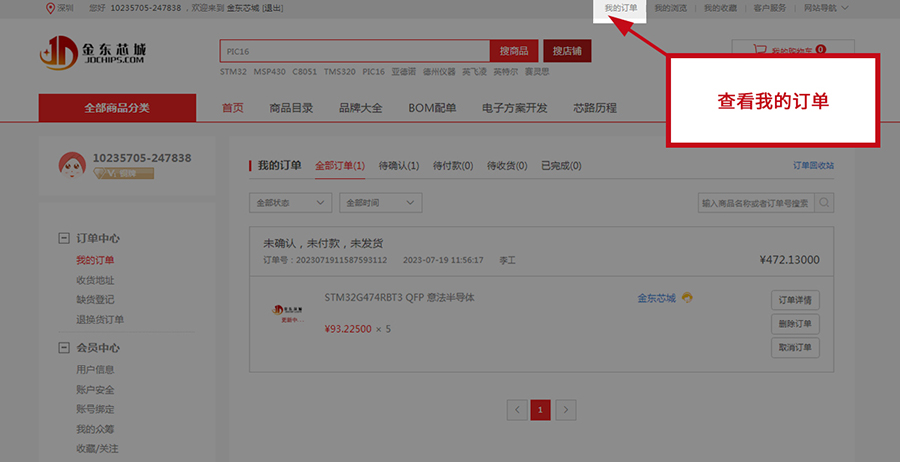Click the customer service chat icon beside 金东芯城
The width and height of the screenshot is (900, 462).
(x=688, y=298)
